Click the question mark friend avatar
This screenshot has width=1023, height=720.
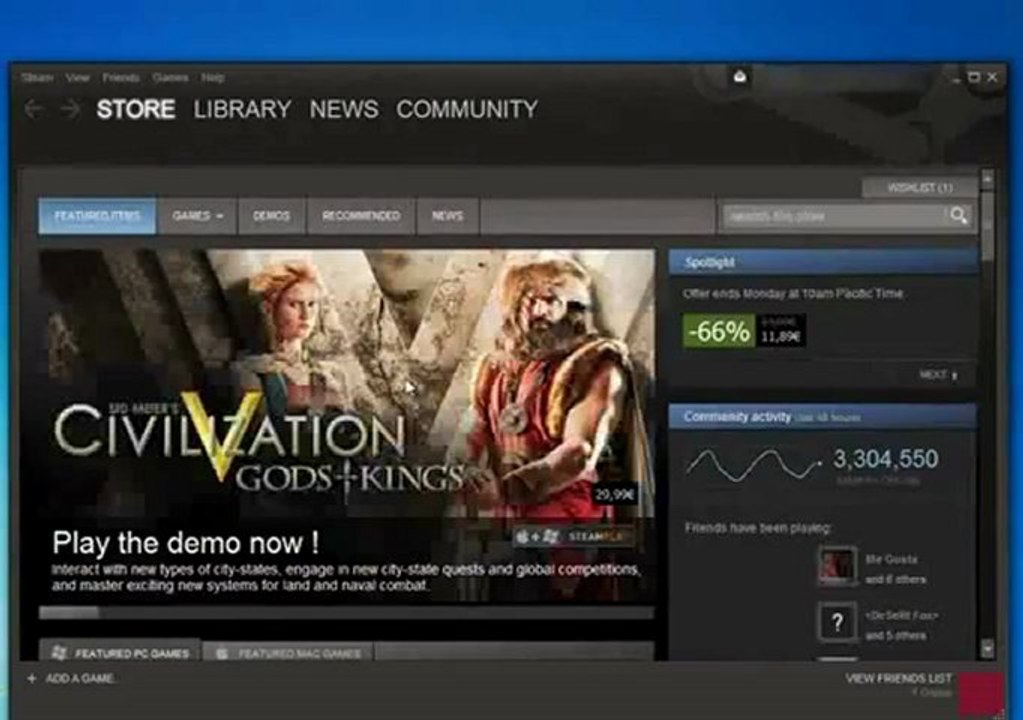click(837, 622)
